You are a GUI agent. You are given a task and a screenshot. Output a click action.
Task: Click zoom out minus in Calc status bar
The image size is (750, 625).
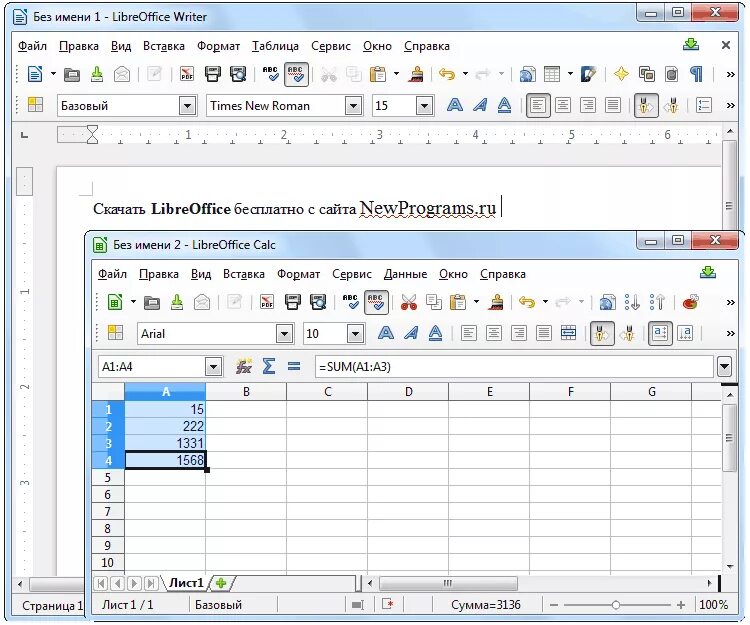(554, 605)
